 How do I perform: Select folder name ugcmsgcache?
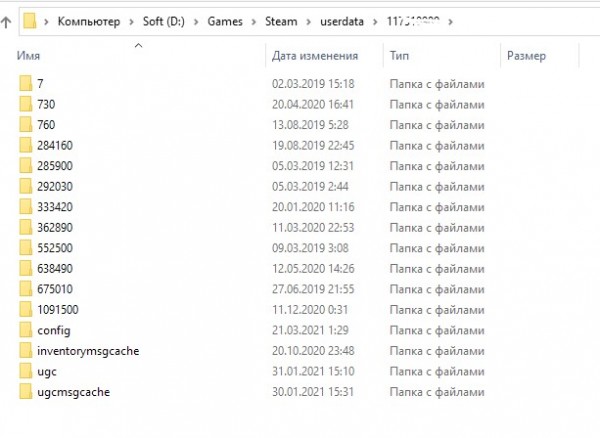pyautogui.click(x=73, y=392)
